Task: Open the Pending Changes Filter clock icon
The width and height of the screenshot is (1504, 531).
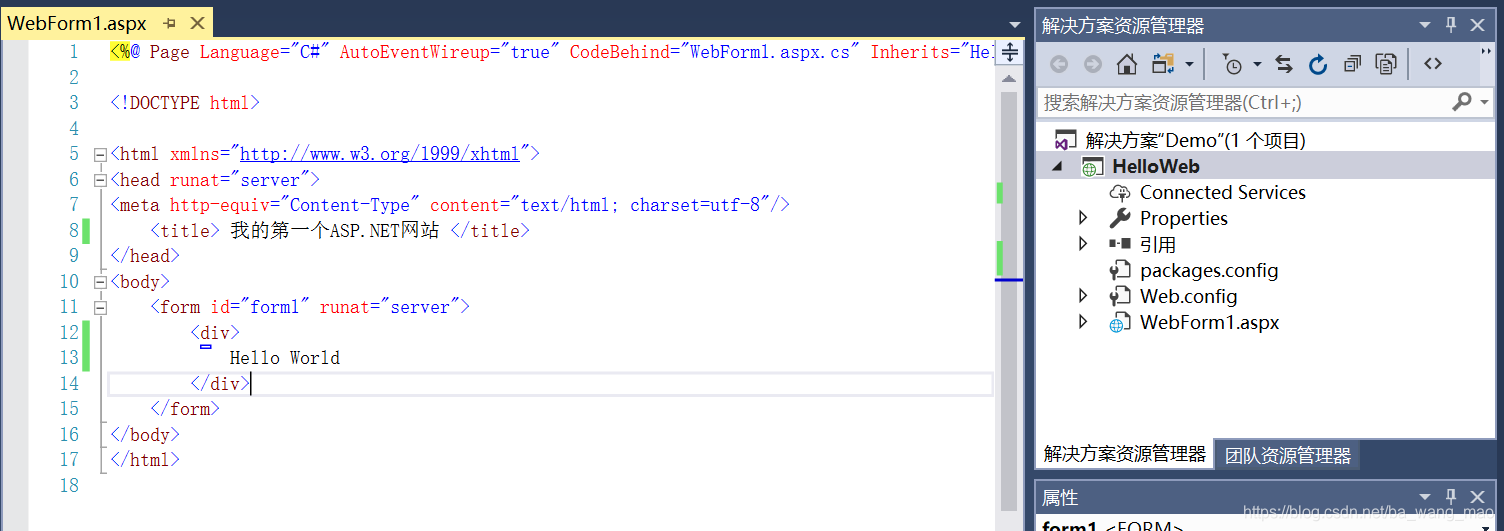Action: pyautogui.click(x=1232, y=64)
